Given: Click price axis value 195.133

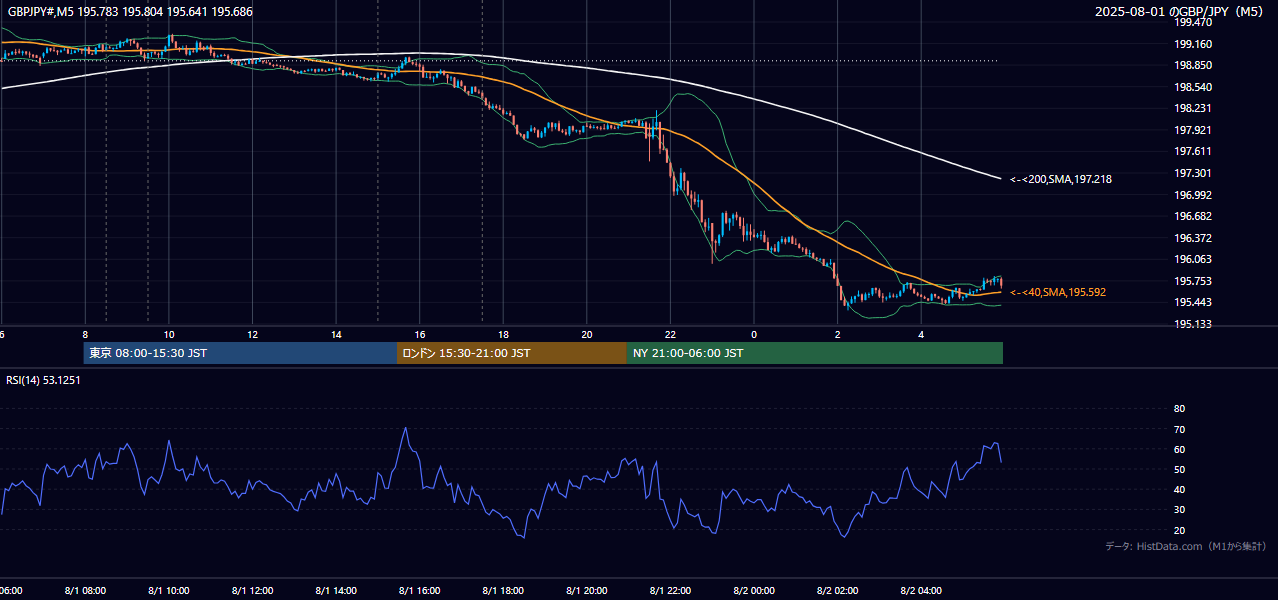Looking at the screenshot, I should tap(1193, 324).
